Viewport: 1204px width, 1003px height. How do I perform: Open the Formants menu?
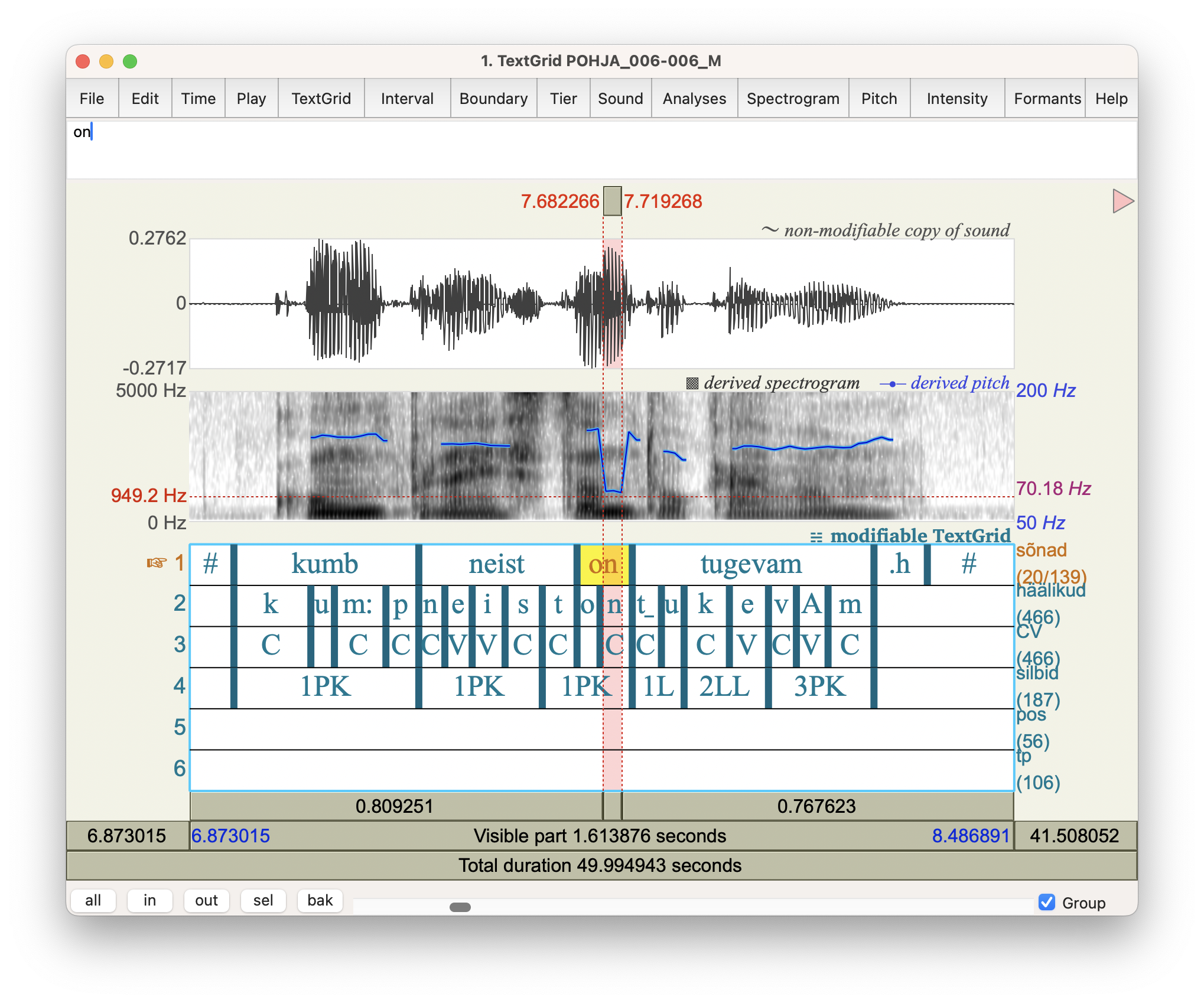pos(1047,99)
